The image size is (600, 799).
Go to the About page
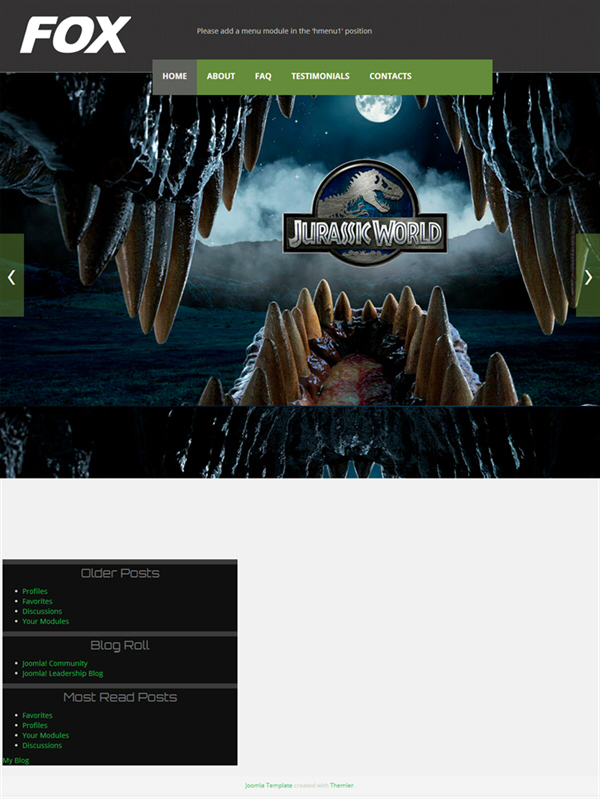coord(221,76)
